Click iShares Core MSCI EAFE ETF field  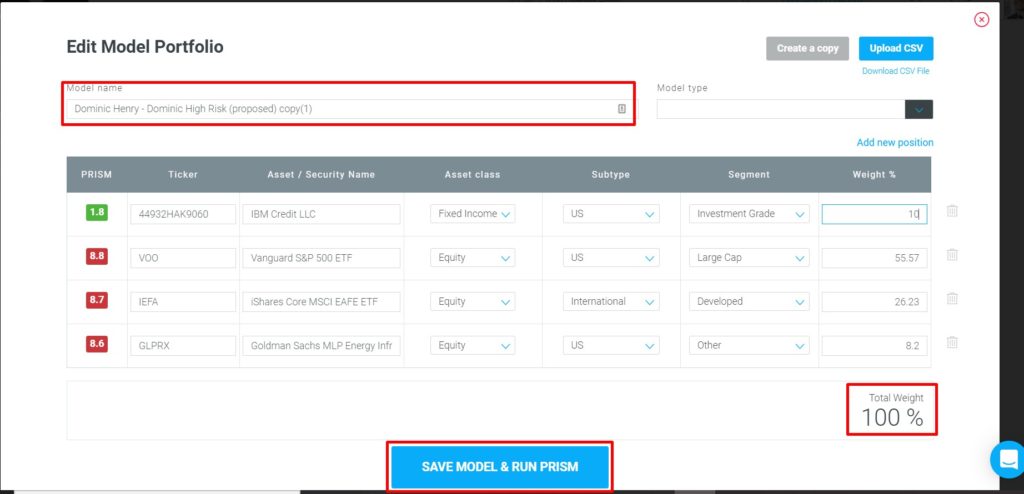pos(321,301)
